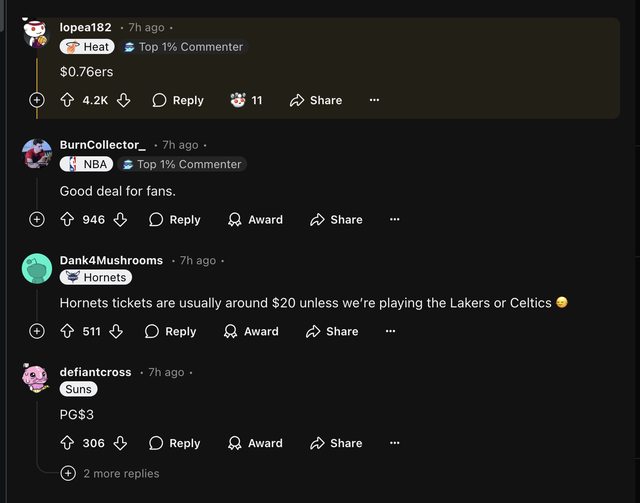Viewport: 640px width, 503px height.
Task: Open lopea182's user profile link
Action: click(x=85, y=27)
